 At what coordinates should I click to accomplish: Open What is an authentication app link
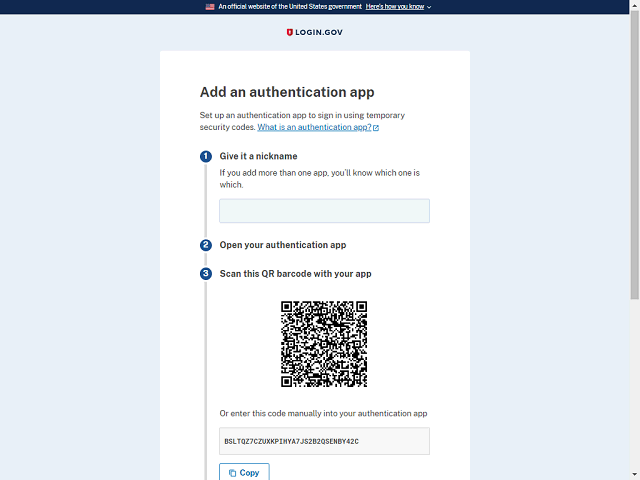[x=314, y=127]
